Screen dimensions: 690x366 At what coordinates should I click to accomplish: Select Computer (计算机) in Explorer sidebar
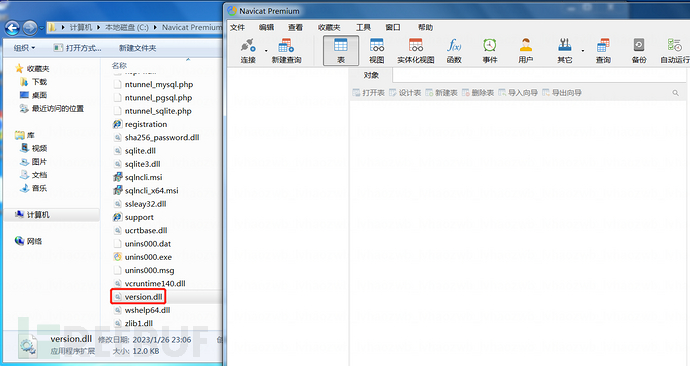(33, 215)
